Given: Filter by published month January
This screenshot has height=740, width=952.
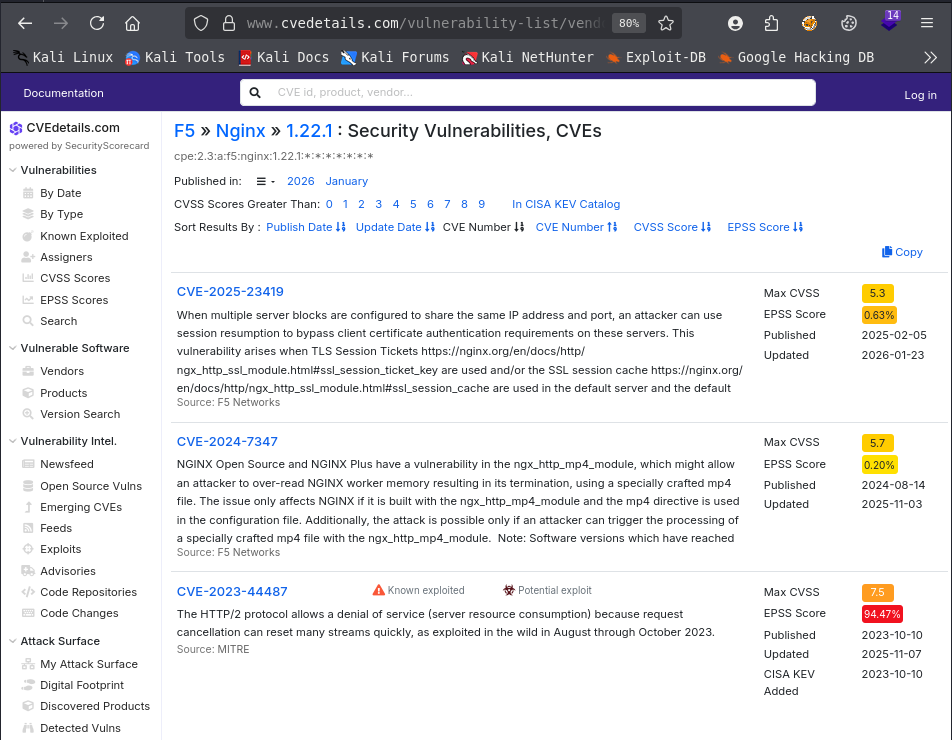Looking at the screenshot, I should point(347,182).
